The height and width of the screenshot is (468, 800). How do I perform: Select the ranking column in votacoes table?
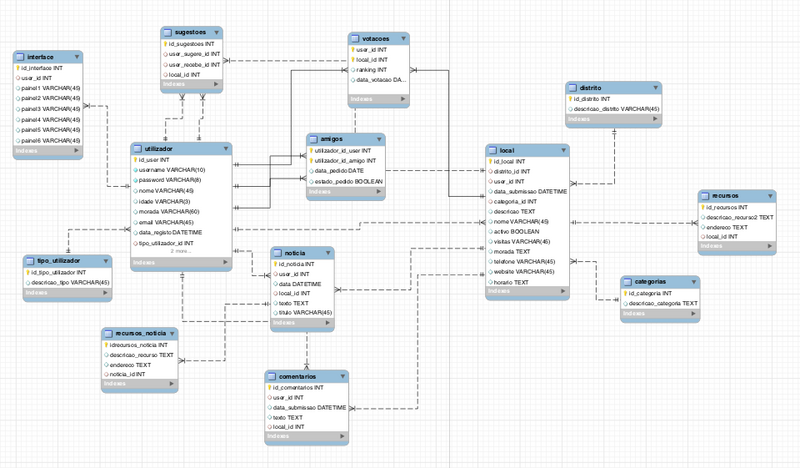pos(374,69)
